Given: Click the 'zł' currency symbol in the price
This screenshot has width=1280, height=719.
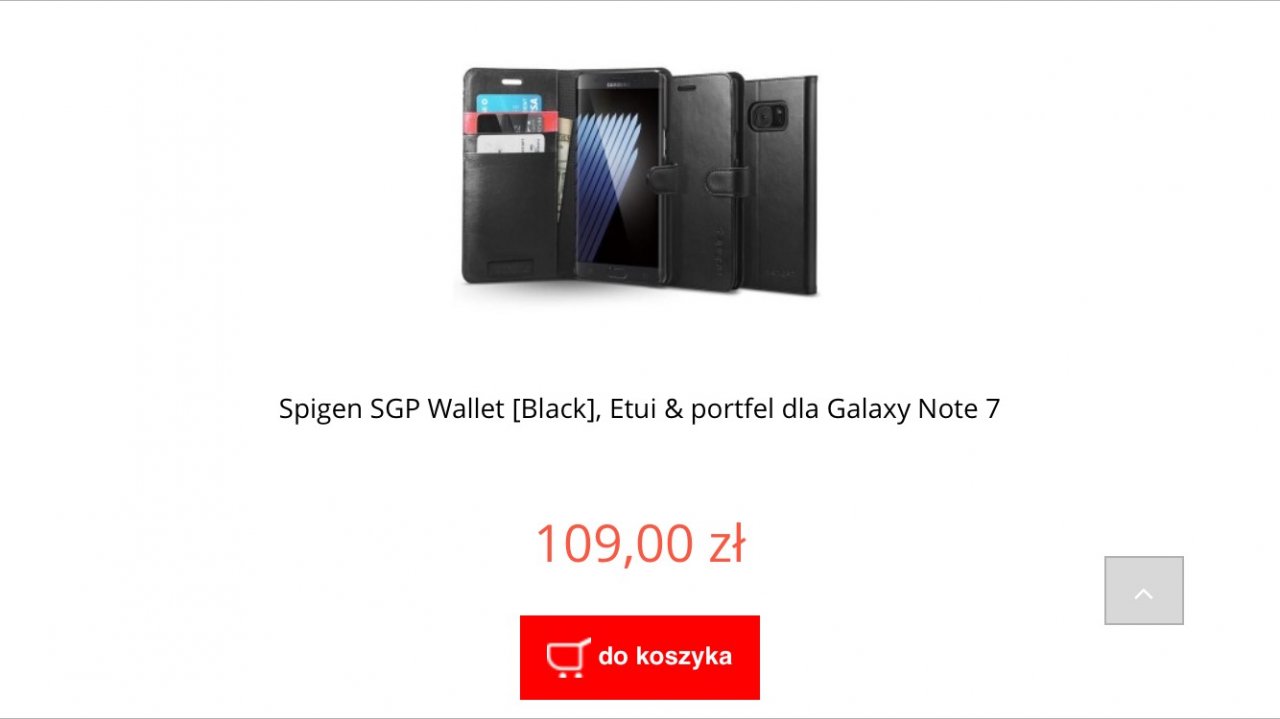Looking at the screenshot, I should 726,543.
